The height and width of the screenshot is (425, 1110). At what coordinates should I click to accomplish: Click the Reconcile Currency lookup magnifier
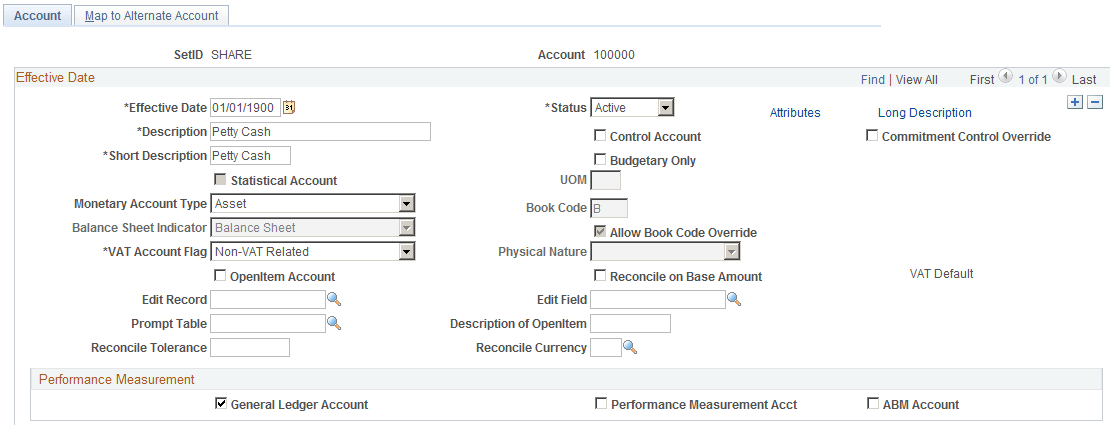pyautogui.click(x=630, y=348)
